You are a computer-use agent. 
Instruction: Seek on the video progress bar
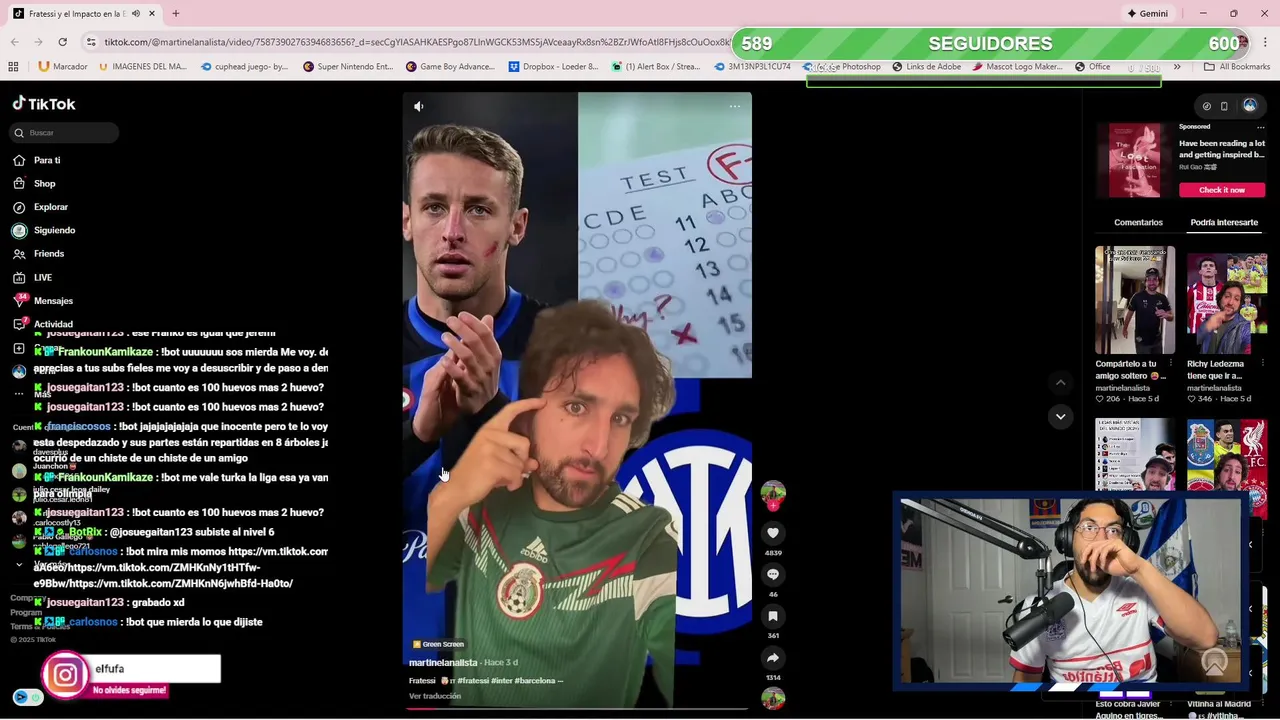577,709
